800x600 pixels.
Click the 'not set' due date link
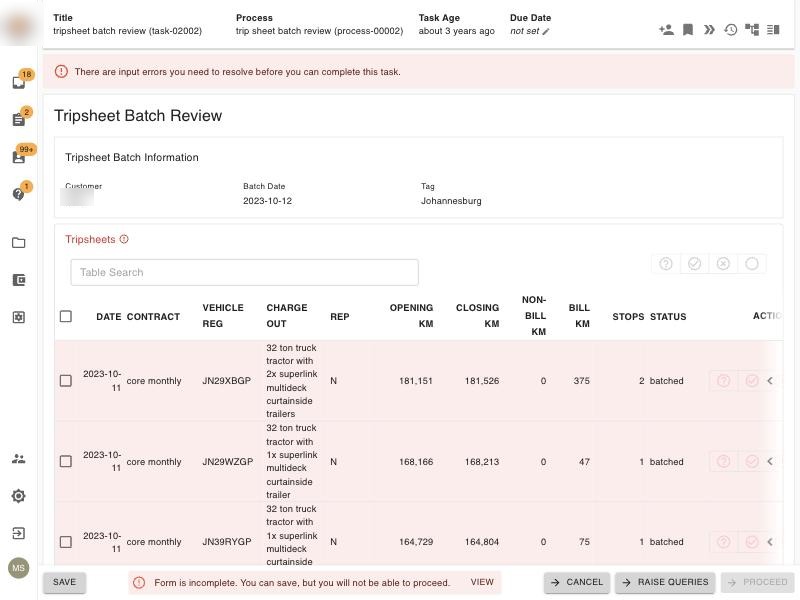click(524, 31)
